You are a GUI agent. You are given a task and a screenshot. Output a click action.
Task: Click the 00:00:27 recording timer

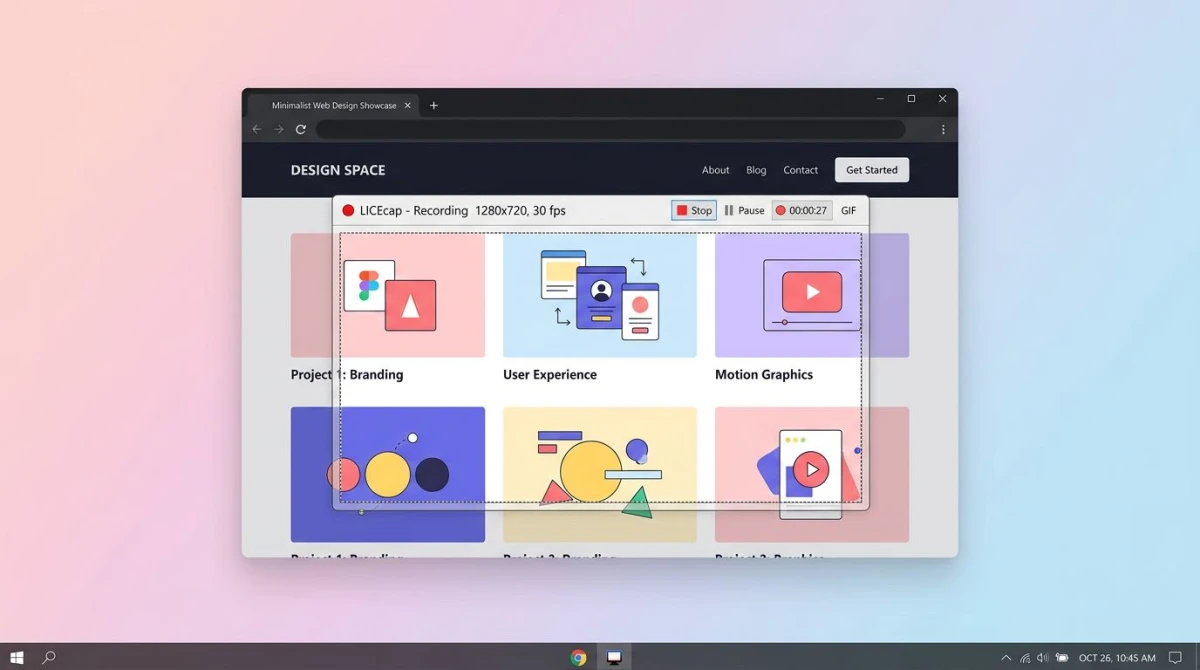801,210
